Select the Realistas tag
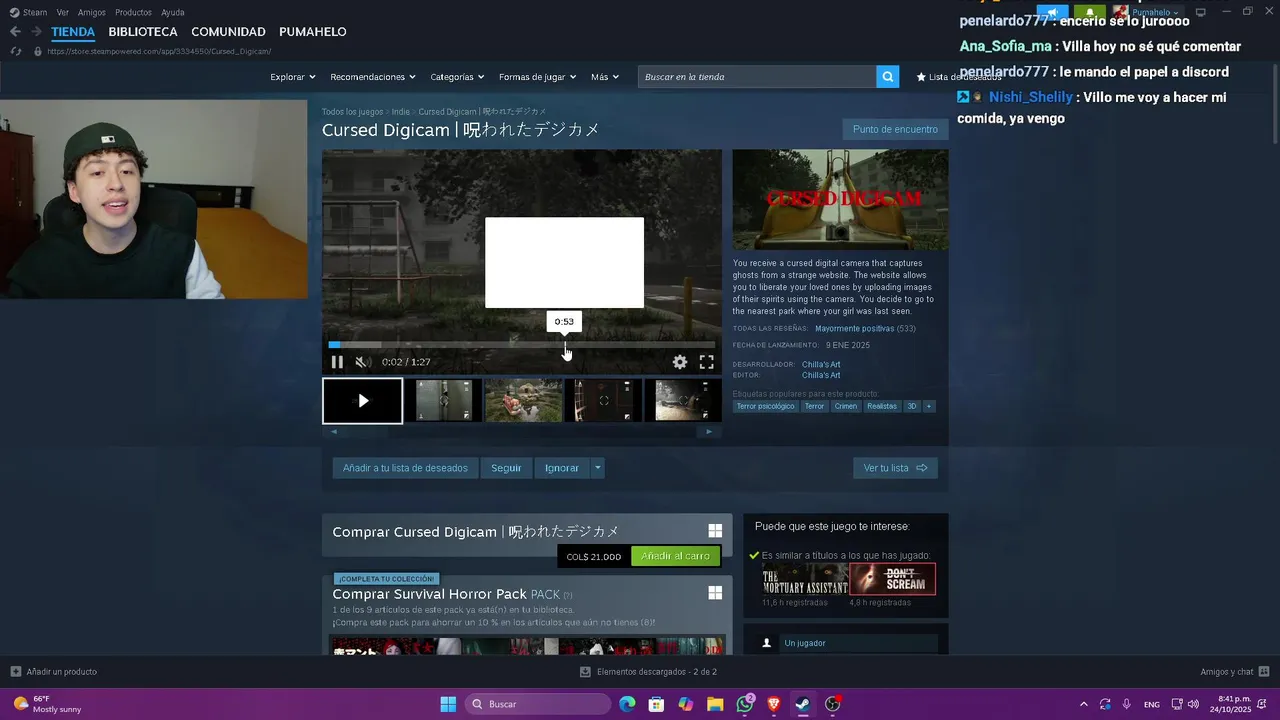The width and height of the screenshot is (1280, 720). (882, 406)
